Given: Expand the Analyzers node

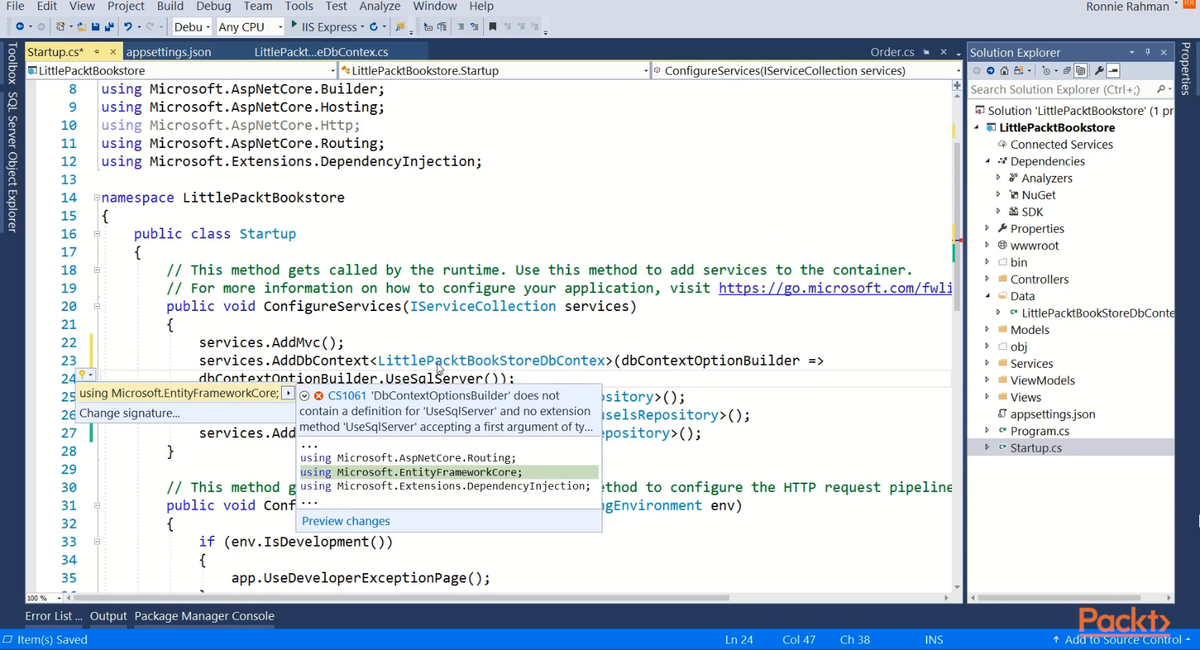Looking at the screenshot, I should click(x=998, y=178).
